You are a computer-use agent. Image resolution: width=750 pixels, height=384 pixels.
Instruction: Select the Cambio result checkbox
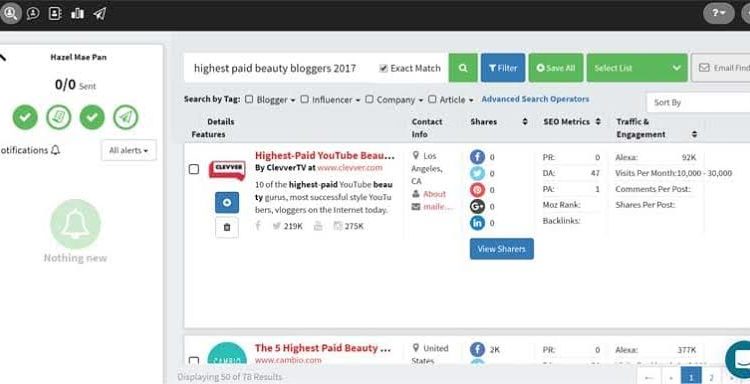194,361
